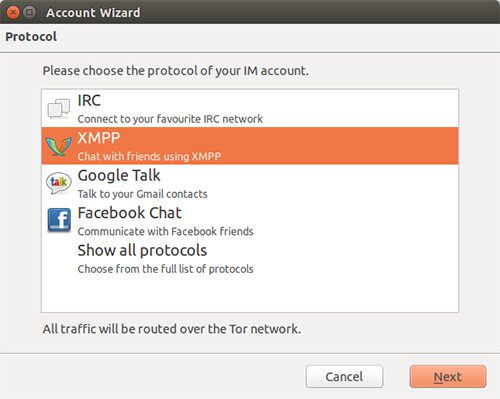Click 'Choose from the full list of protocols'
This screenshot has height=399, width=500.
pos(165,269)
